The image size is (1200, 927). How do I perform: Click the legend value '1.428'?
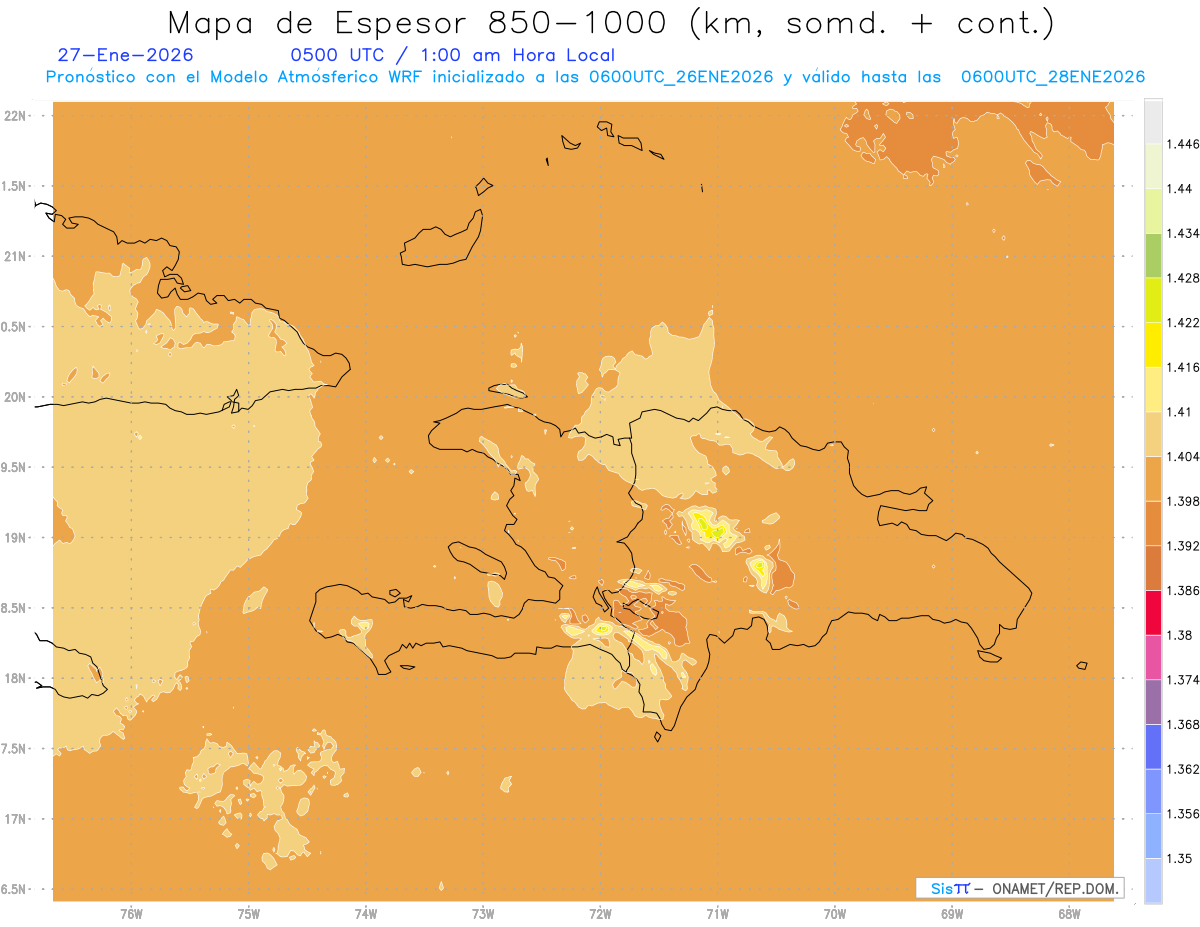(x=1183, y=278)
